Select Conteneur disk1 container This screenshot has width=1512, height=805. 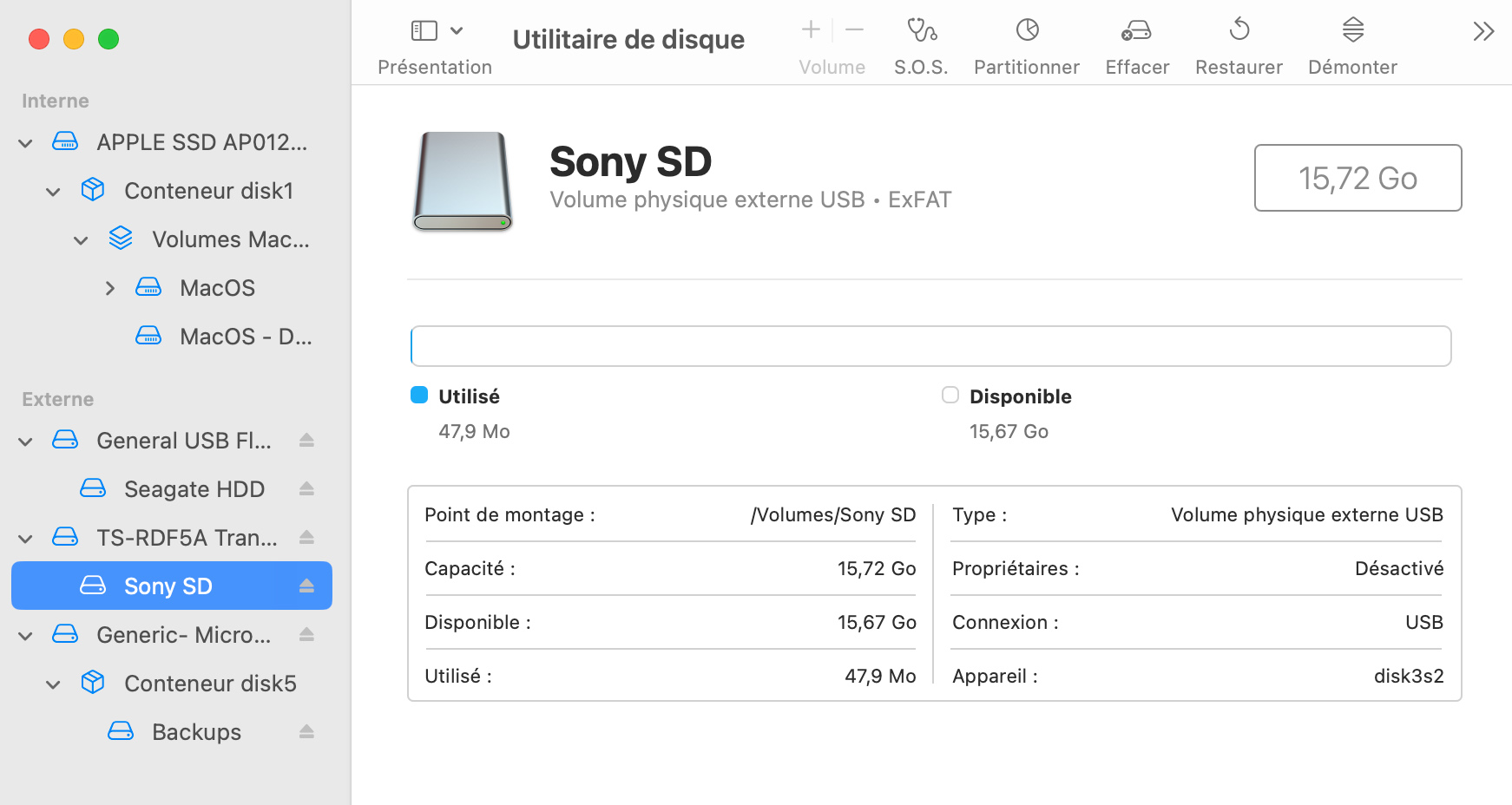(x=172, y=191)
